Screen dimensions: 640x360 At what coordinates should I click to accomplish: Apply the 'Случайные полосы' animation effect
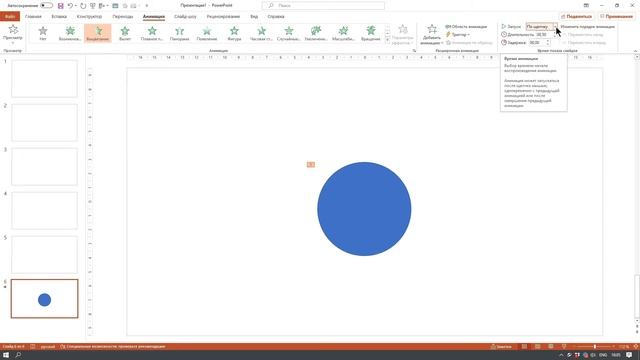(289, 33)
